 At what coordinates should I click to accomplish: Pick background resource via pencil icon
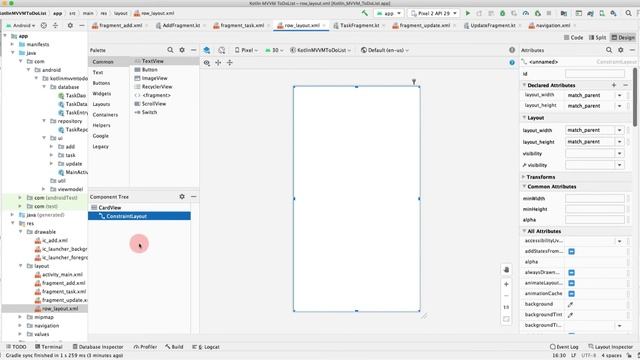click(x=571, y=304)
